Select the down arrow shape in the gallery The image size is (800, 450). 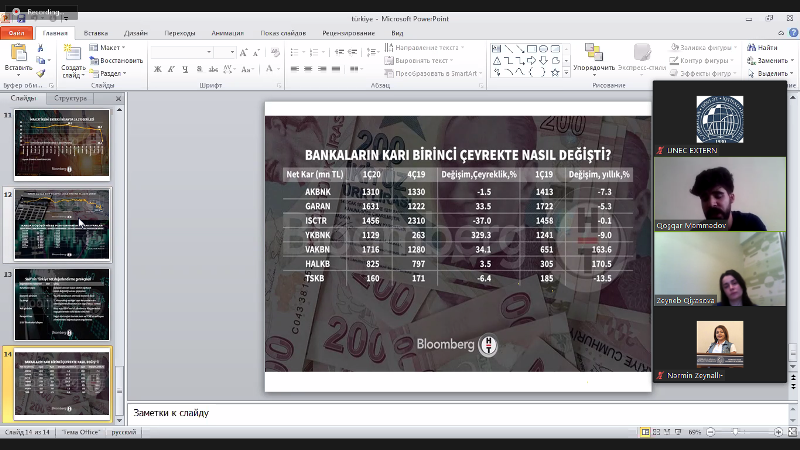(543, 61)
